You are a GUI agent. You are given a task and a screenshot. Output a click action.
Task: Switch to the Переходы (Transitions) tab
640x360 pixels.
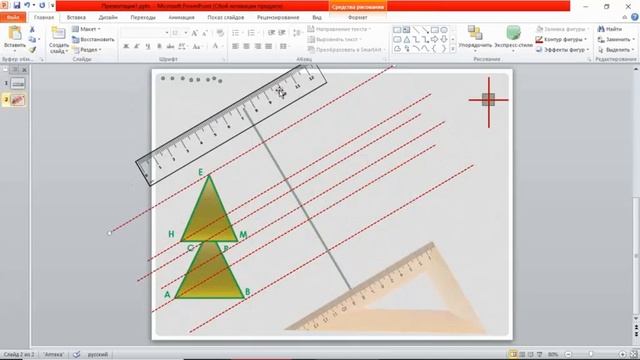coord(143,18)
